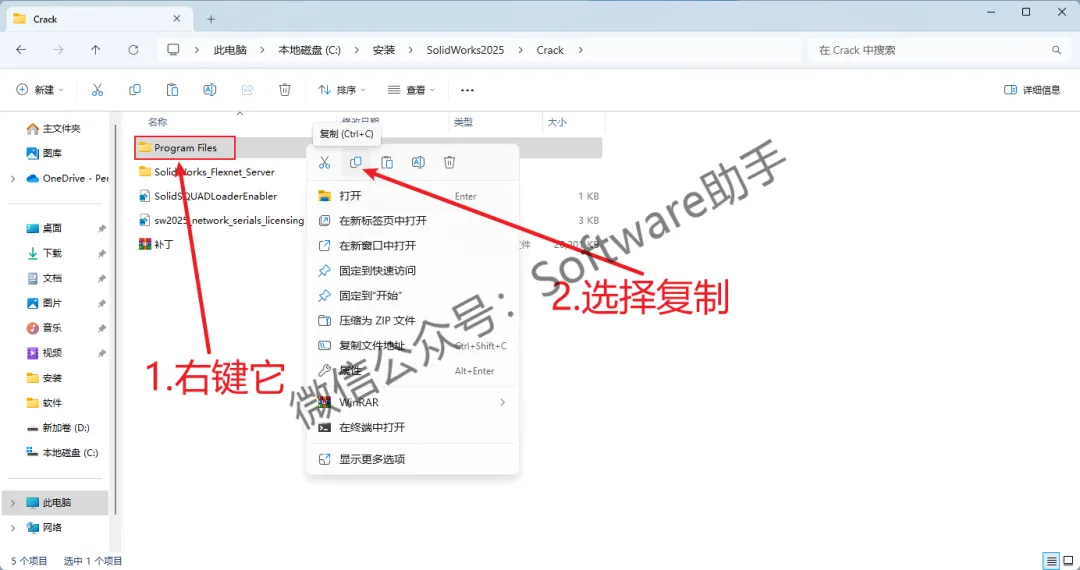The height and width of the screenshot is (570, 1080).
Task: Click the toolbar Delete trash icon
Action: 285,89
